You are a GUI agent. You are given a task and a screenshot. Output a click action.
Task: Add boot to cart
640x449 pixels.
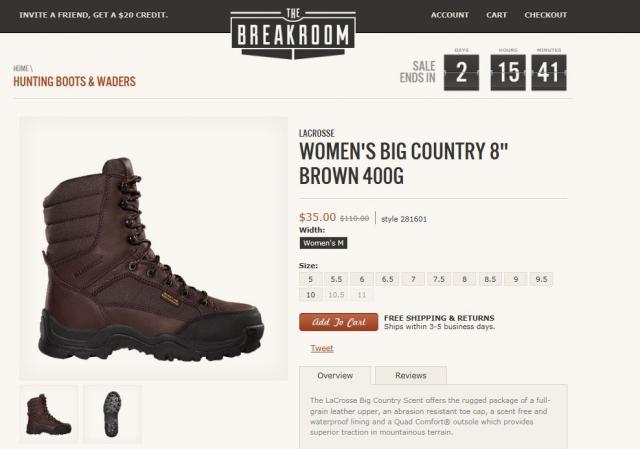[x=338, y=322]
